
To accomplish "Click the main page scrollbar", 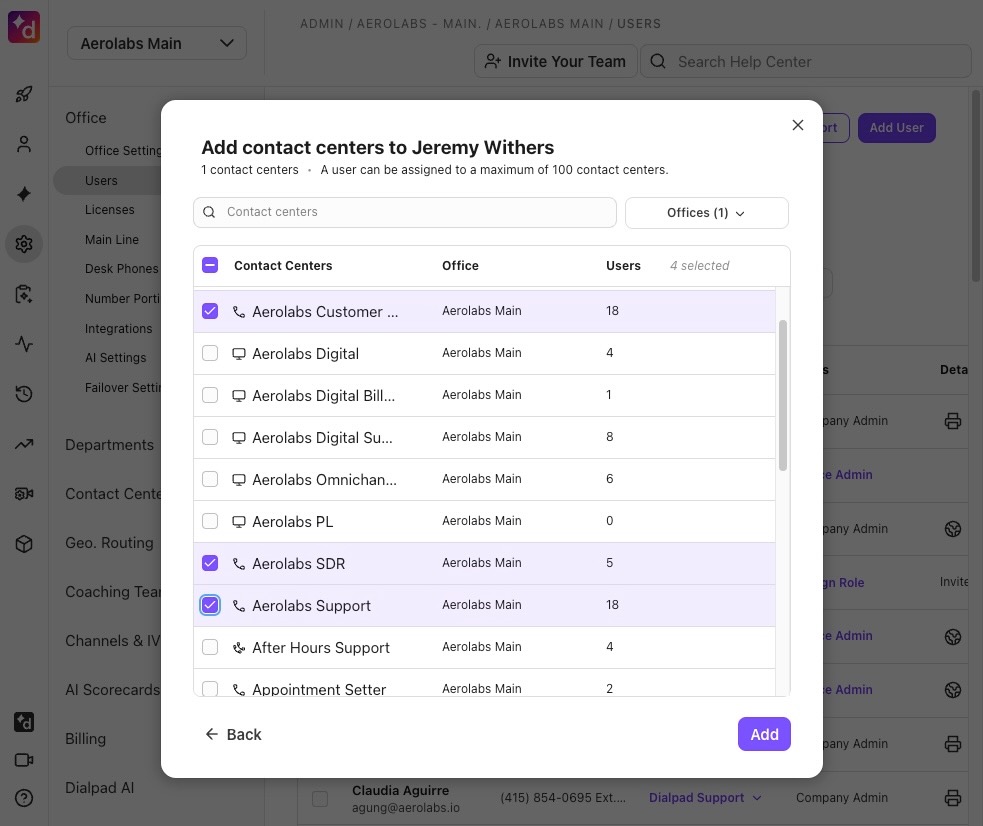I will tap(975, 186).
